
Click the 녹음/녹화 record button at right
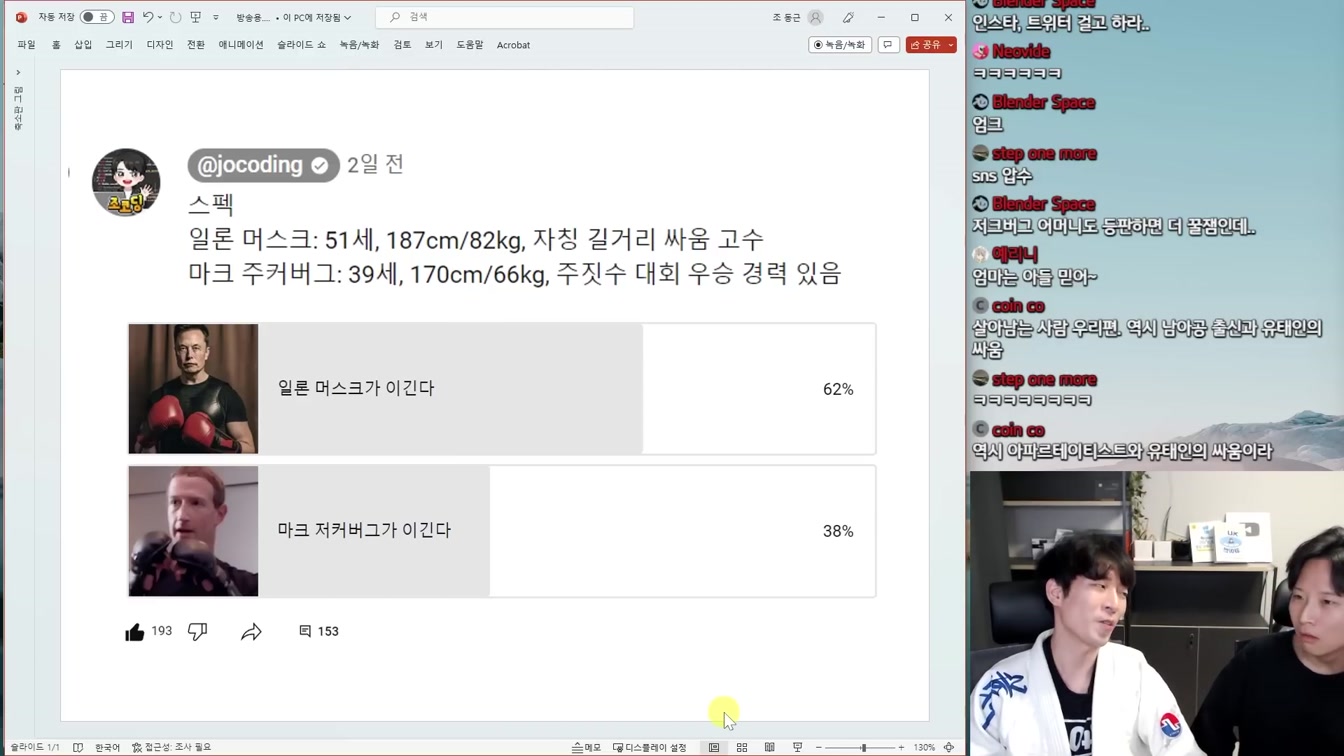[x=840, y=45]
